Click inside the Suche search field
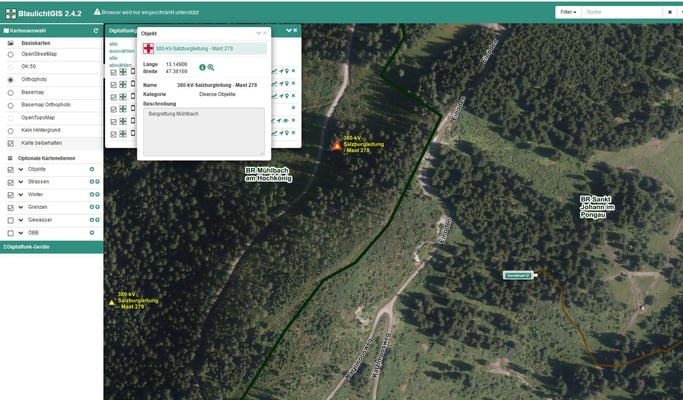This screenshot has width=683, height=400. click(623, 12)
